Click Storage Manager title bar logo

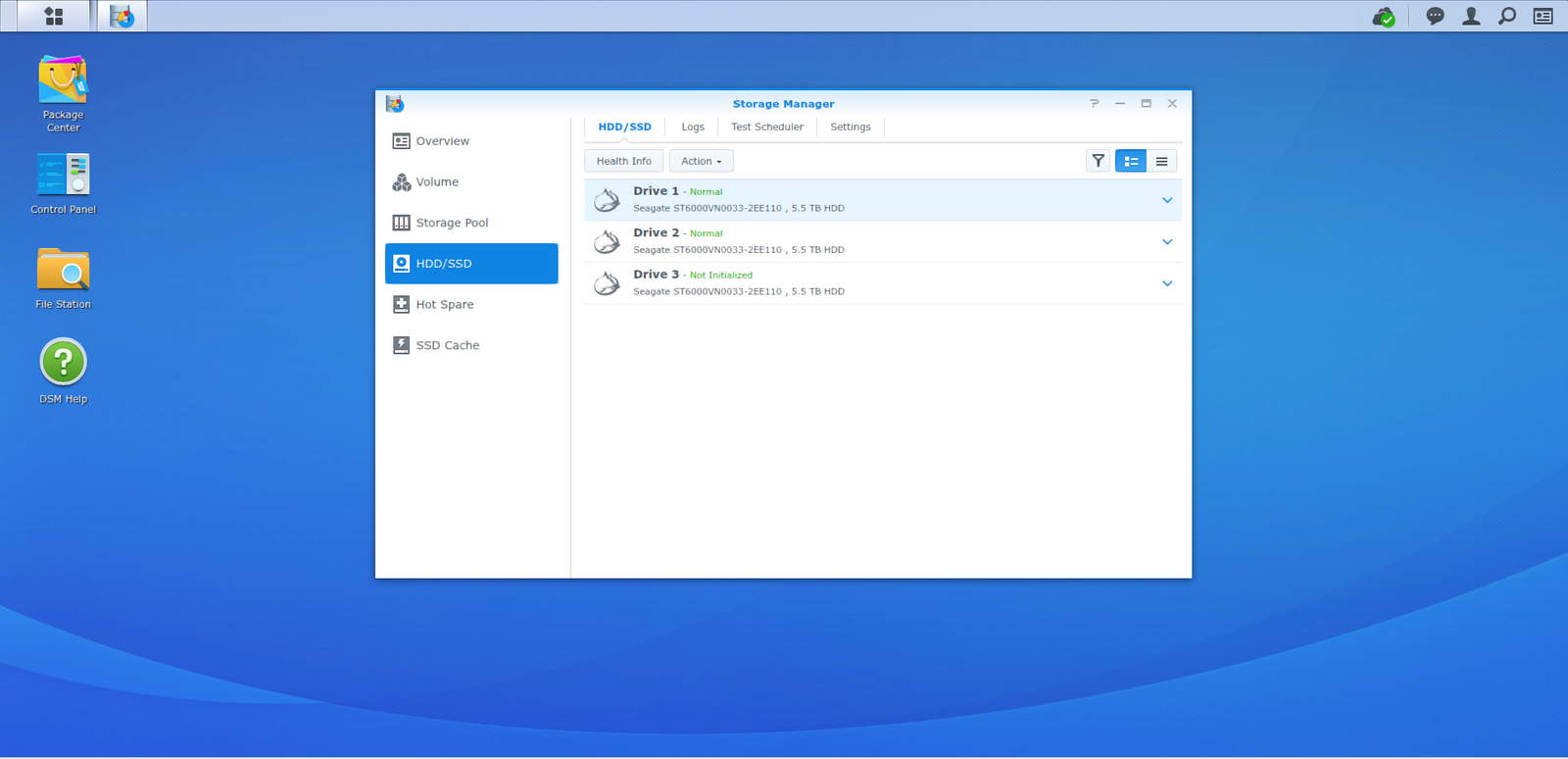[395, 103]
